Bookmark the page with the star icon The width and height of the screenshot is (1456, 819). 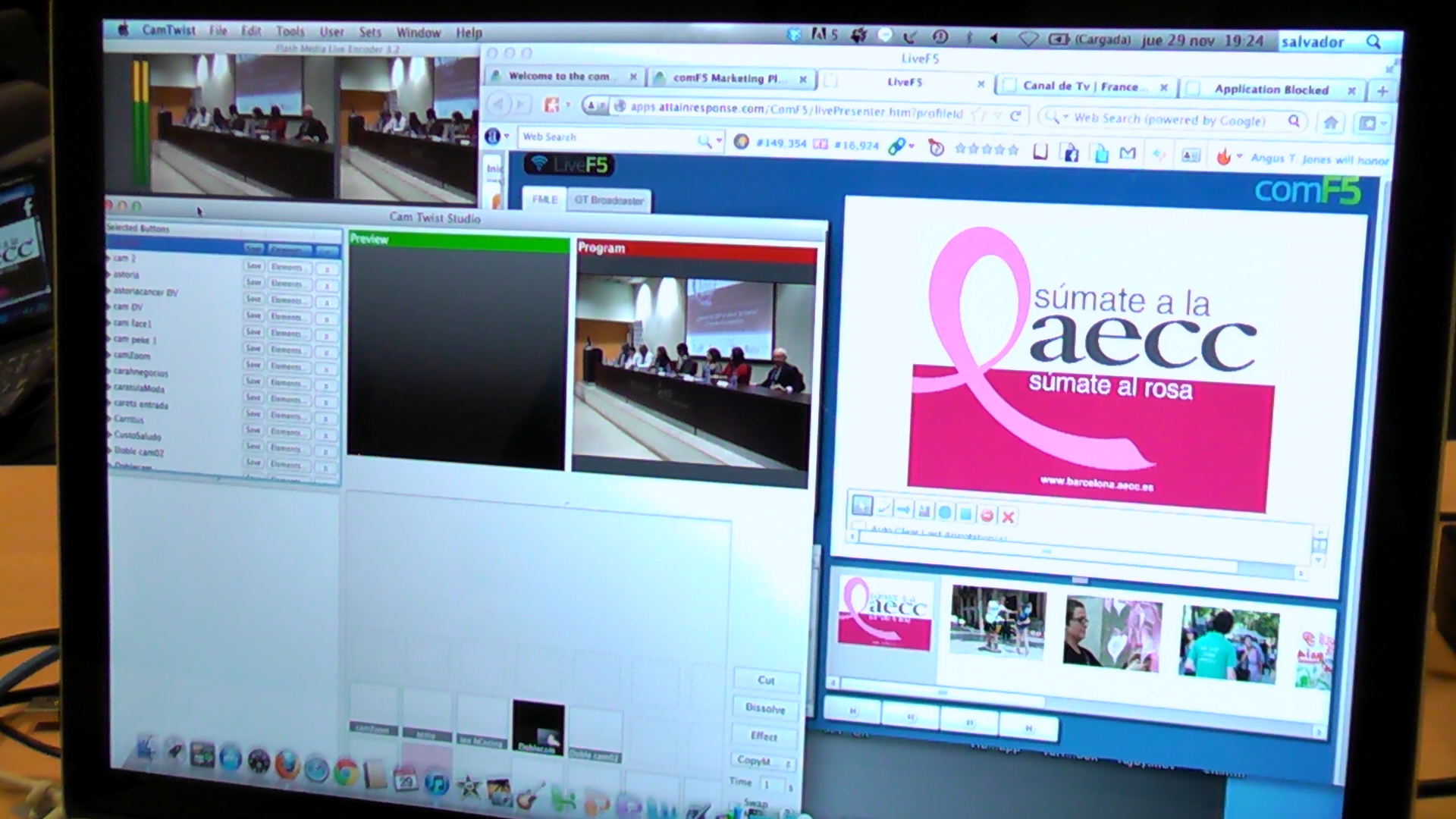click(x=980, y=115)
